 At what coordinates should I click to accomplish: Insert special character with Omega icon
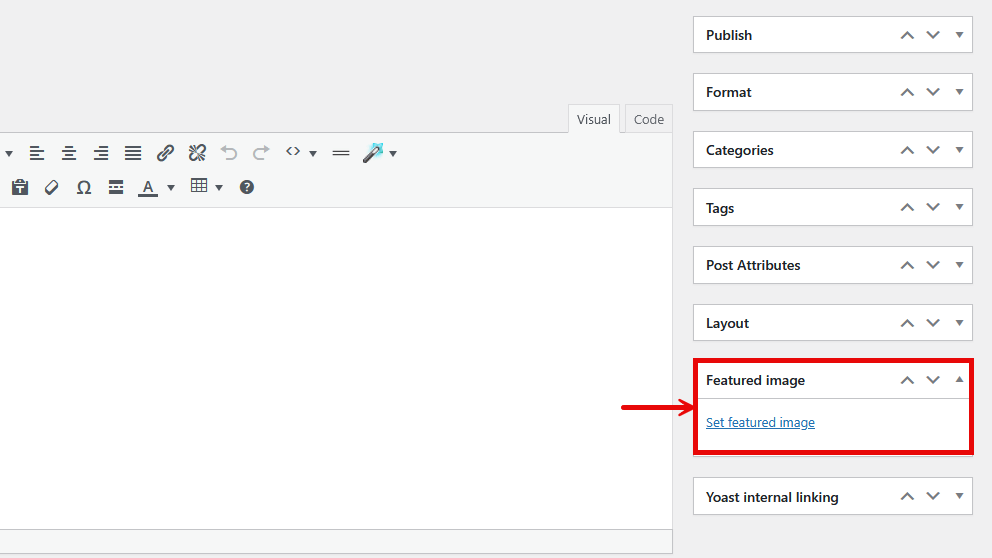click(84, 187)
